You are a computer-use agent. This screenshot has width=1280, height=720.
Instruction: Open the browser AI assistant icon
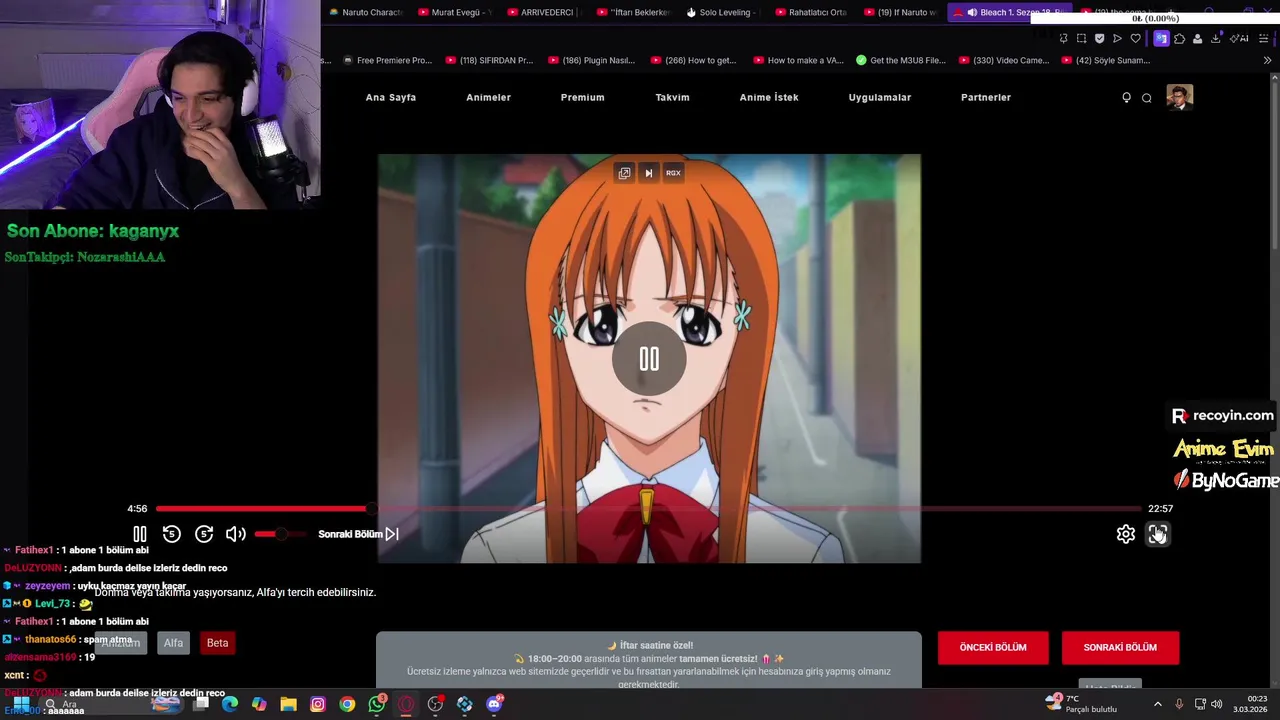pos(1239,38)
